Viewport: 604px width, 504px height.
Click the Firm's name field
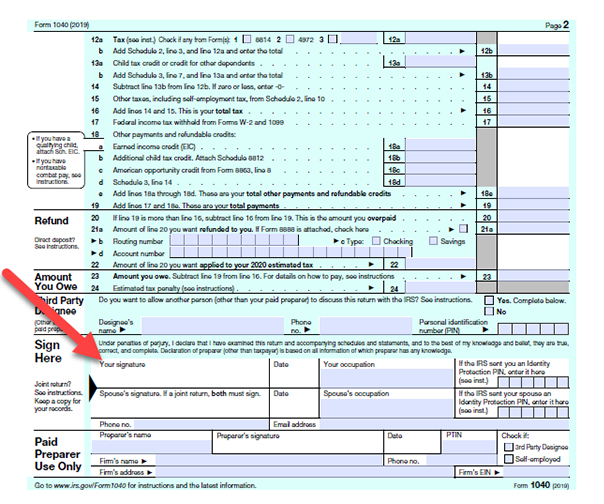269,460
